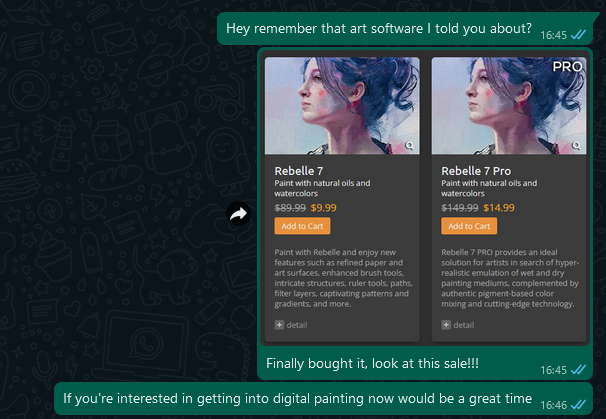The height and width of the screenshot is (419, 606).
Task: Expand the detail plus icon under Rebelle 7 Pro
Action: tap(446, 325)
